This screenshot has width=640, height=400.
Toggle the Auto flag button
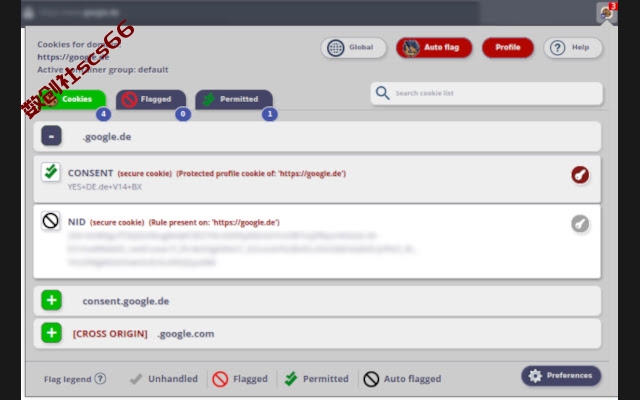[434, 48]
